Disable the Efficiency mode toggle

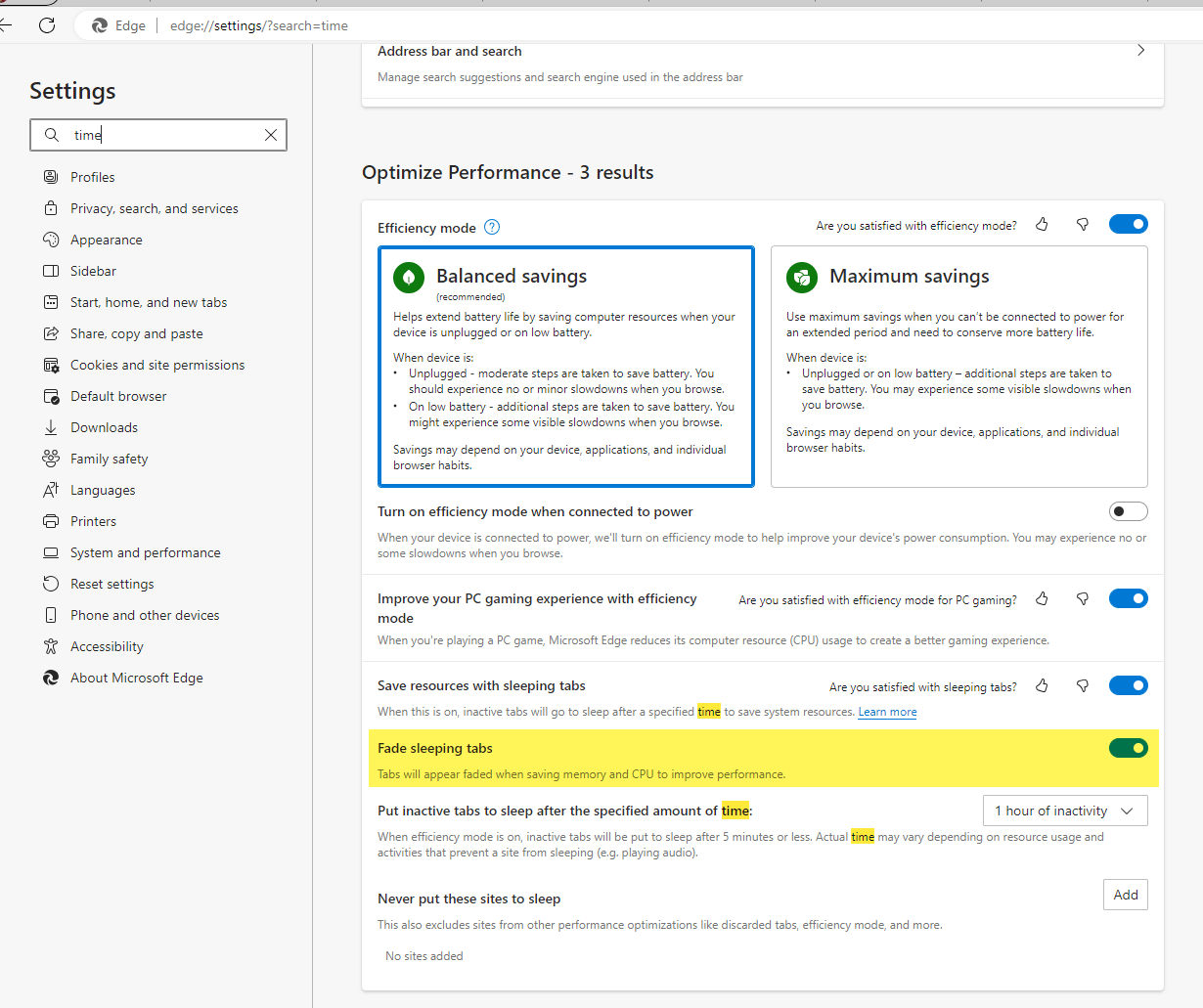[x=1128, y=224]
